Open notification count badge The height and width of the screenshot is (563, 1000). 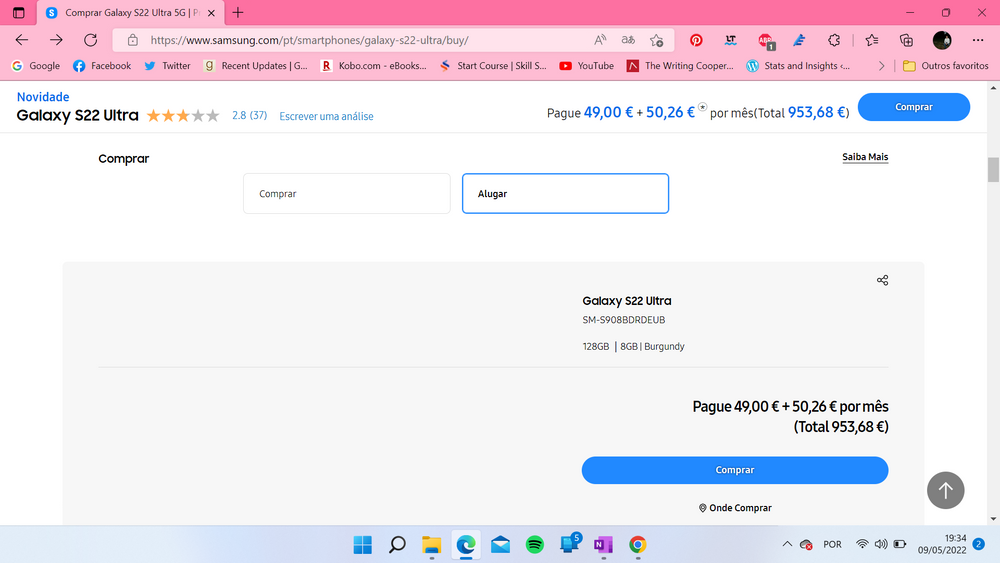point(978,544)
